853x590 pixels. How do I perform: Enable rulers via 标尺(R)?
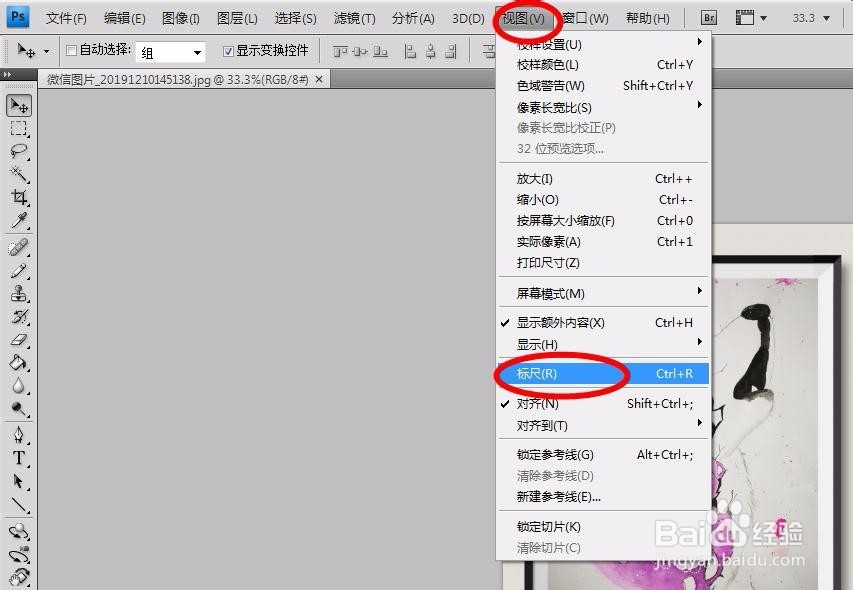(604, 374)
